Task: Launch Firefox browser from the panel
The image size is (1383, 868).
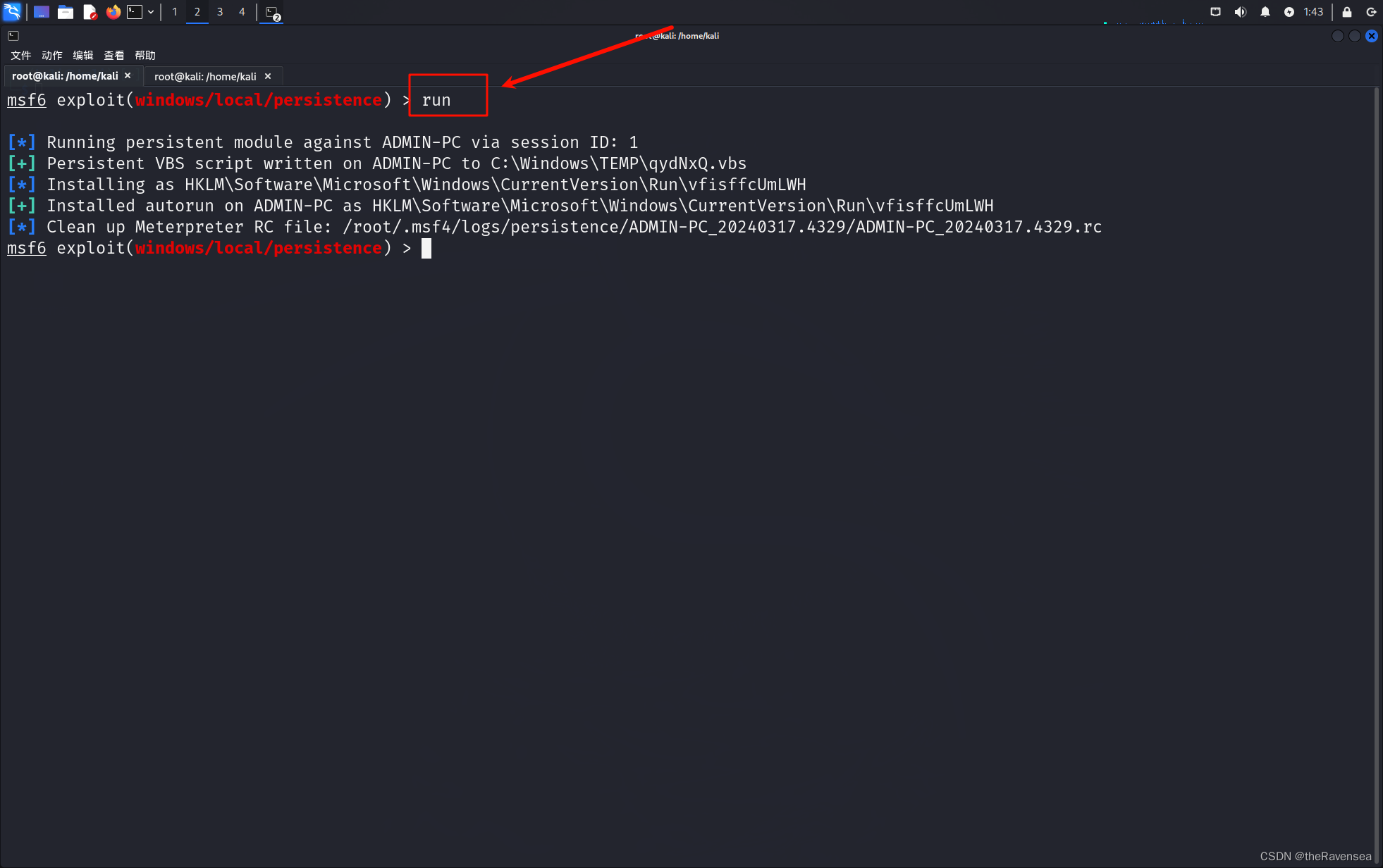Action: tap(113, 12)
